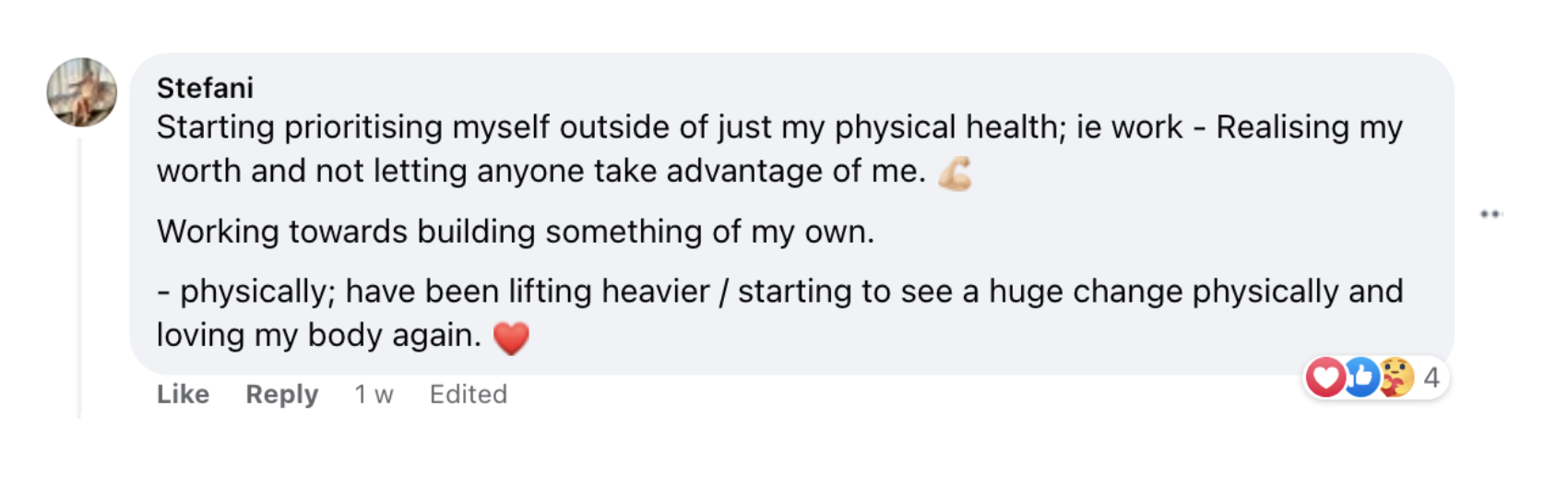Click the red heart Love reaction icon
The image size is (1568, 478).
coord(1325,377)
